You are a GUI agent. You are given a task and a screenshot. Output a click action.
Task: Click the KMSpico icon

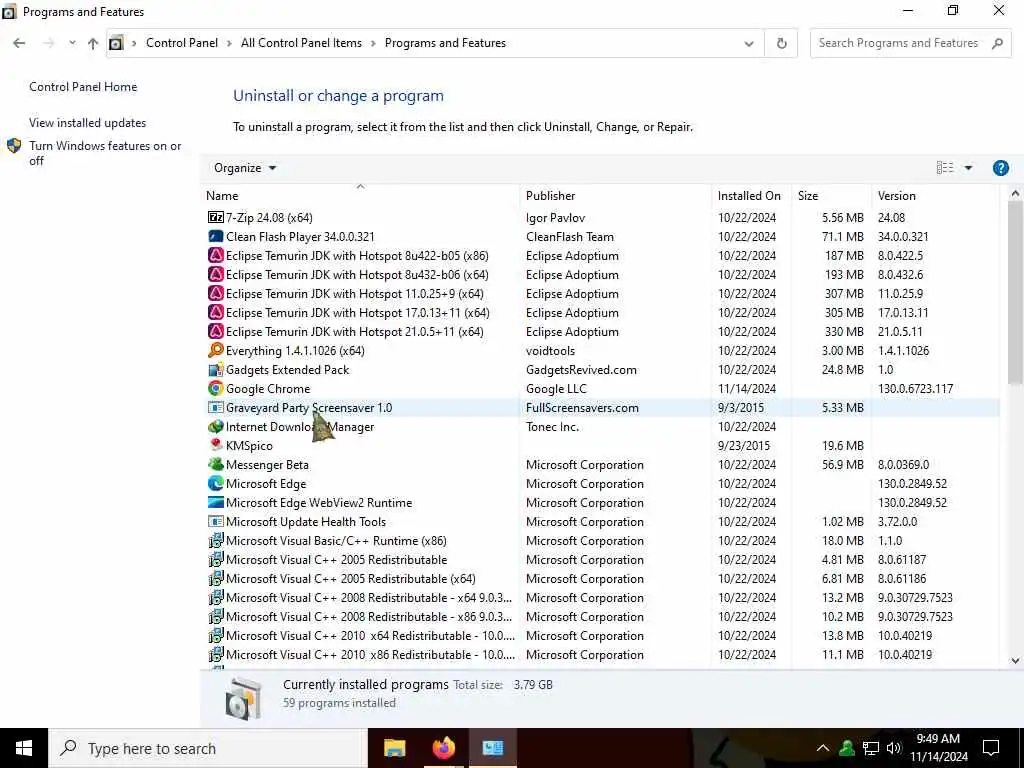tap(216, 445)
